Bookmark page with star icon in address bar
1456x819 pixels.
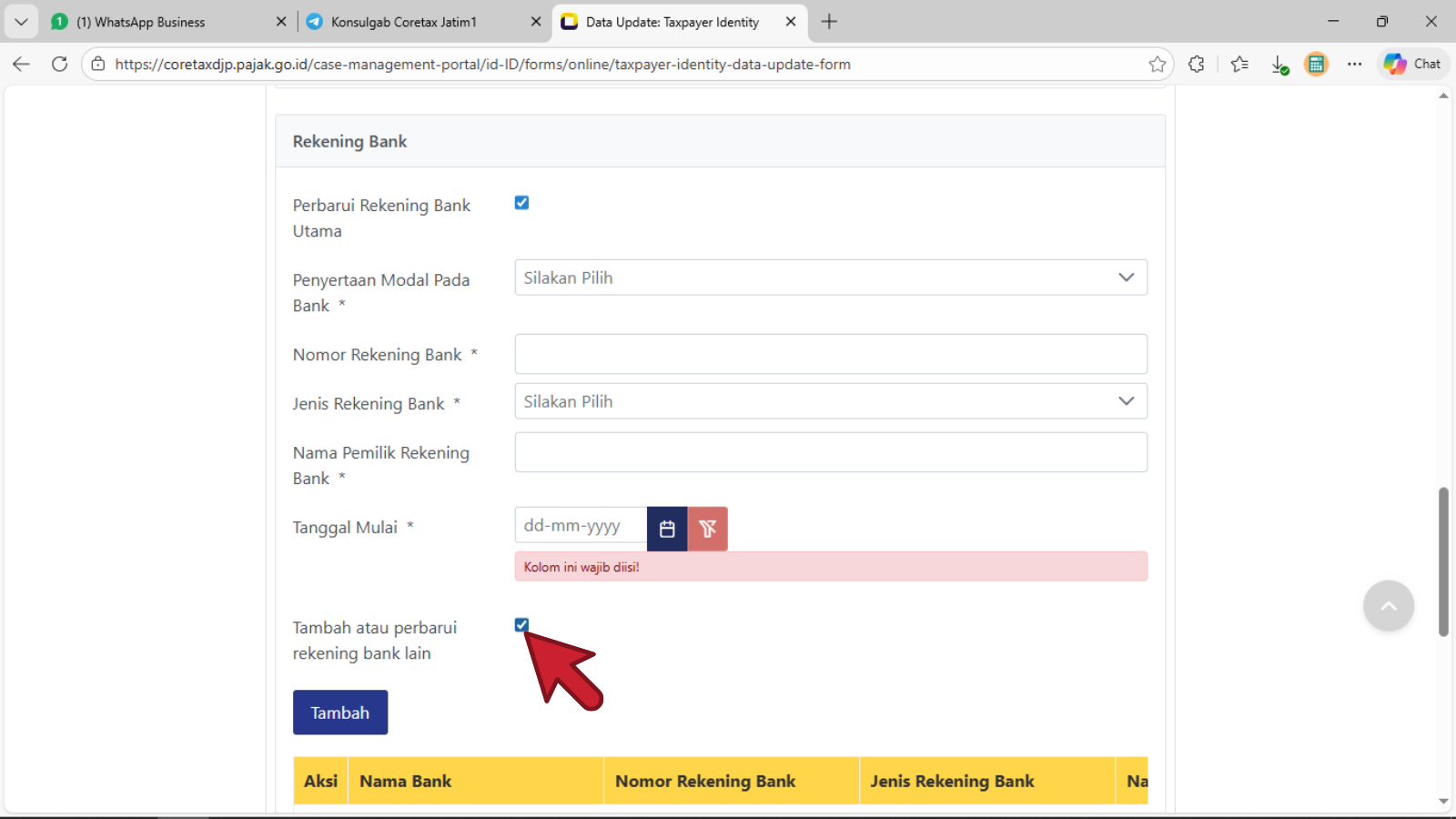click(x=1157, y=64)
